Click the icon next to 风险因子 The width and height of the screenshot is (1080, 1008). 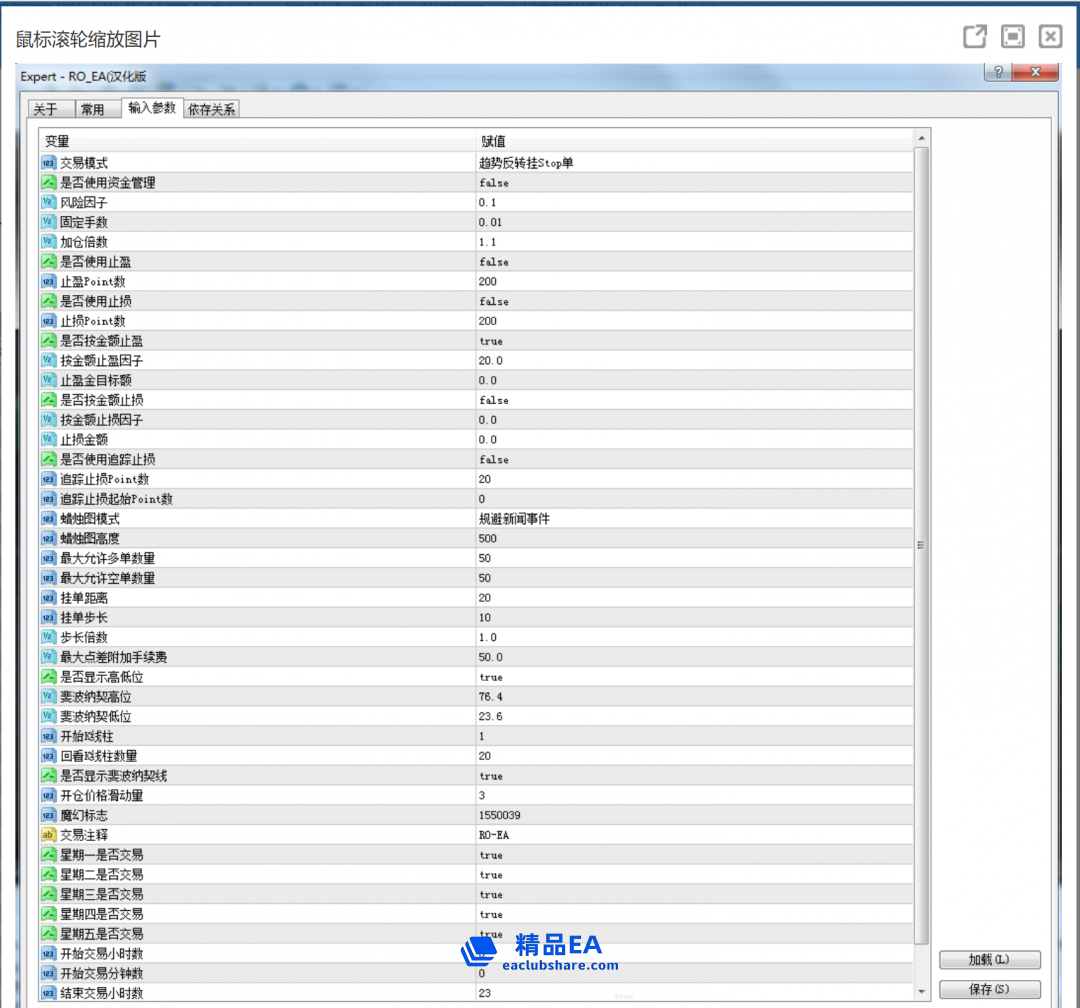48,202
